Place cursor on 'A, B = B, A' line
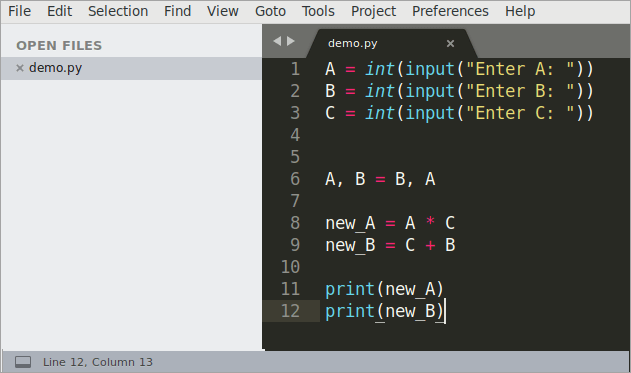 pyautogui.click(x=380, y=179)
